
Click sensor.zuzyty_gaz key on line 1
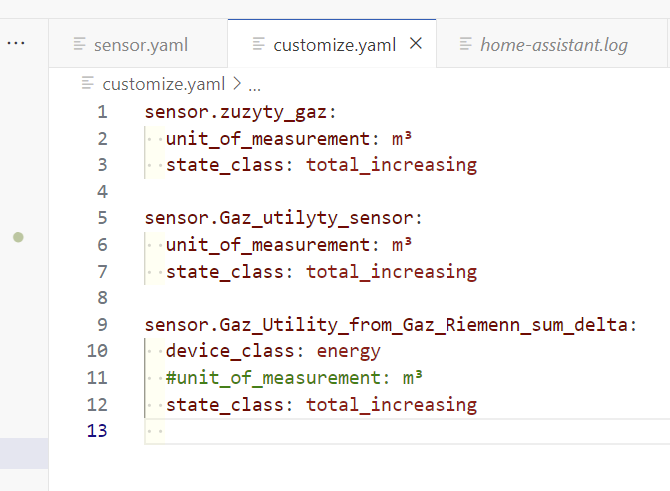tap(241, 112)
